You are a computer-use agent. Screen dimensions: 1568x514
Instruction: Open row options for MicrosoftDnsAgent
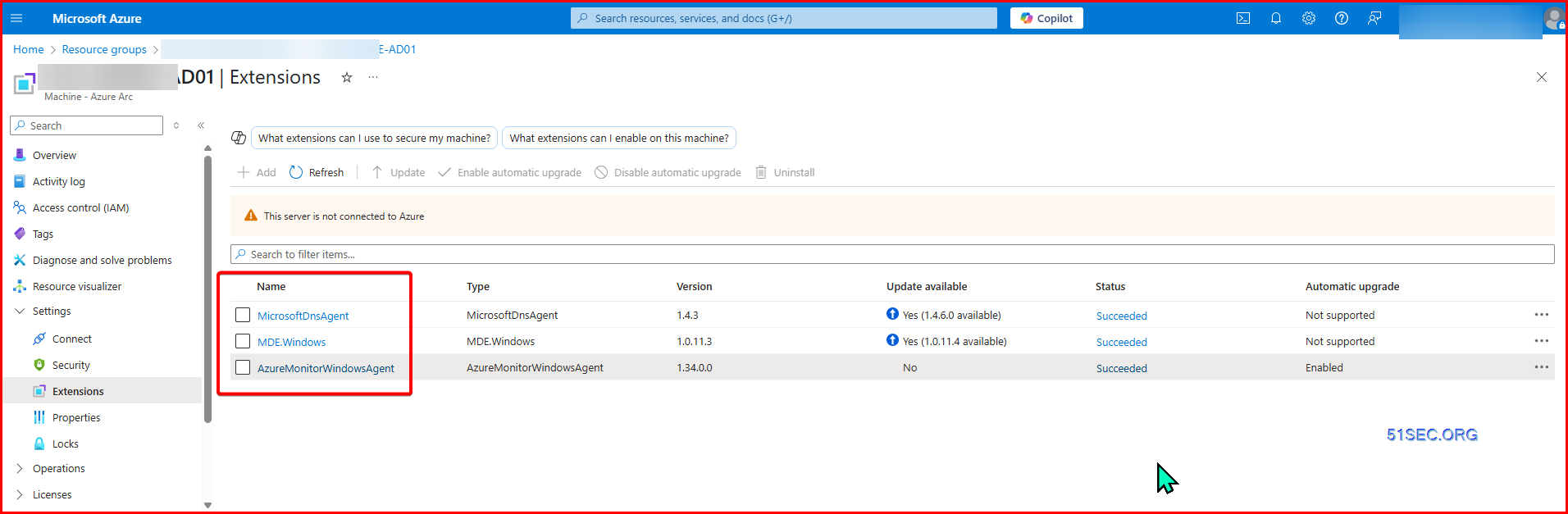1542,315
